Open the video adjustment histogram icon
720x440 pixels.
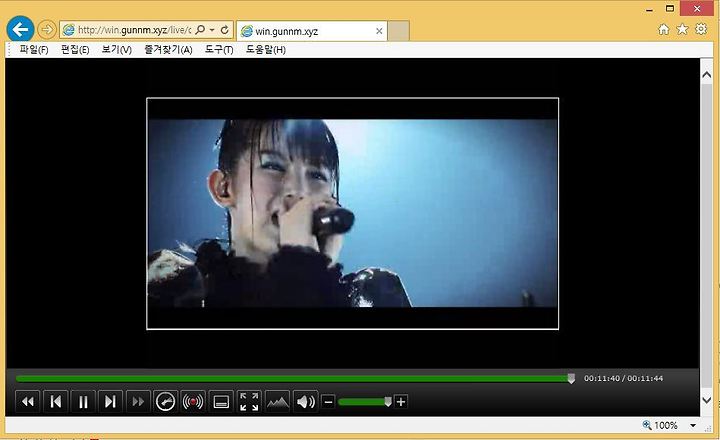click(x=277, y=402)
